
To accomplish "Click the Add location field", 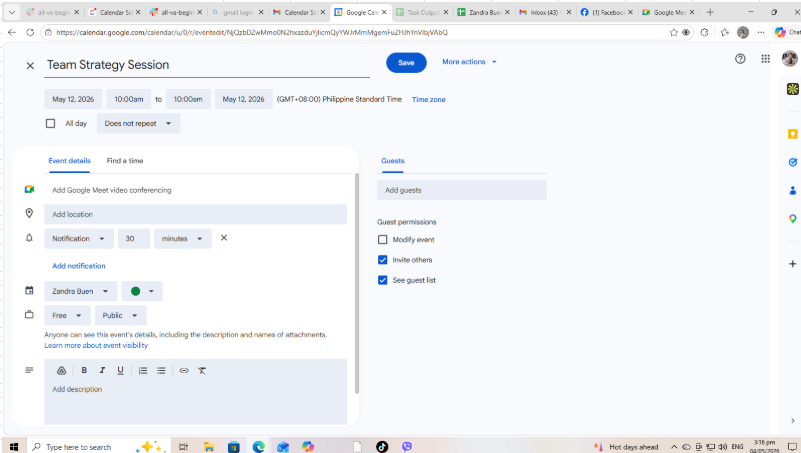I will [x=195, y=214].
